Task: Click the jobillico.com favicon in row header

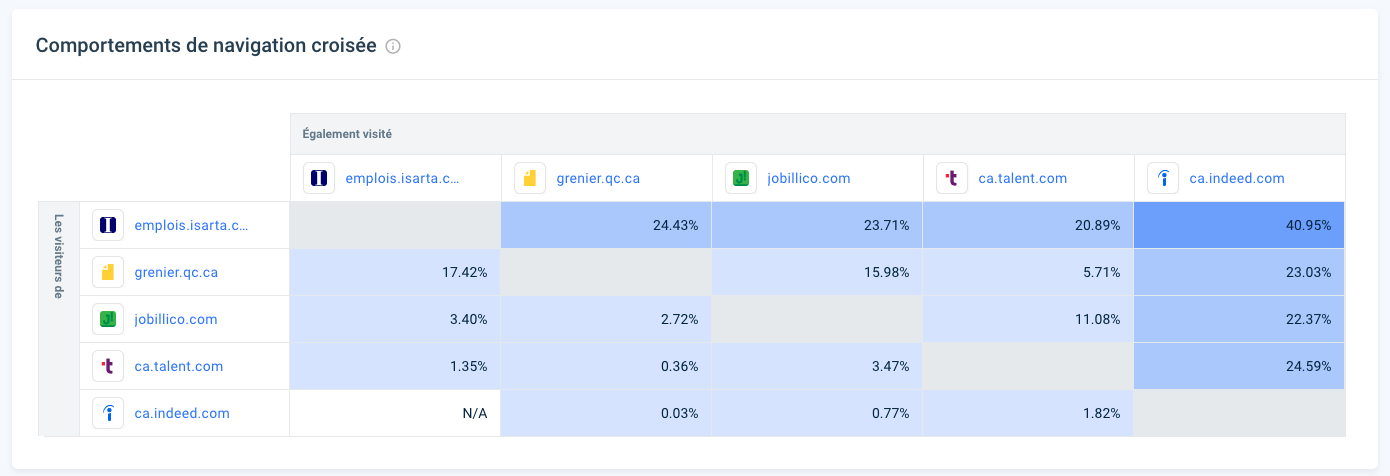Action: (108, 319)
